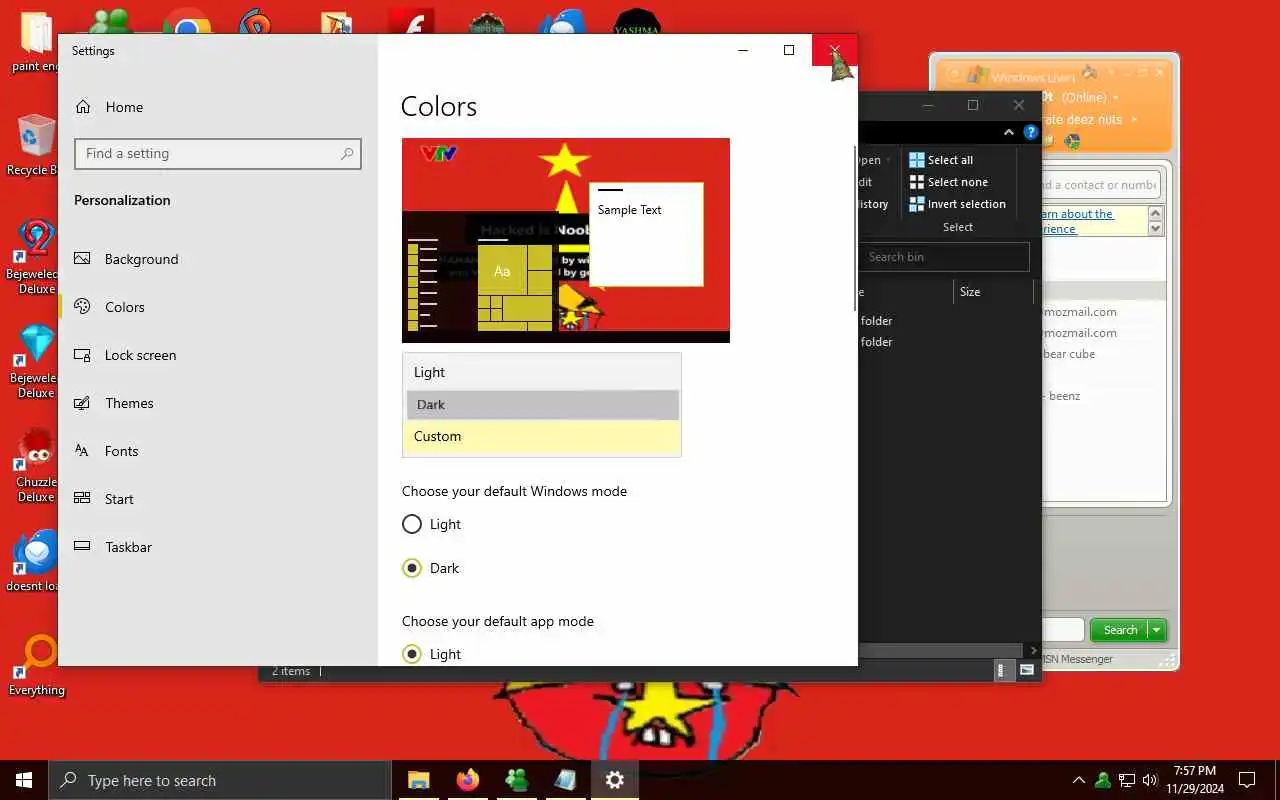
Task: Open File Explorer help question-mark icon
Action: (x=1031, y=132)
